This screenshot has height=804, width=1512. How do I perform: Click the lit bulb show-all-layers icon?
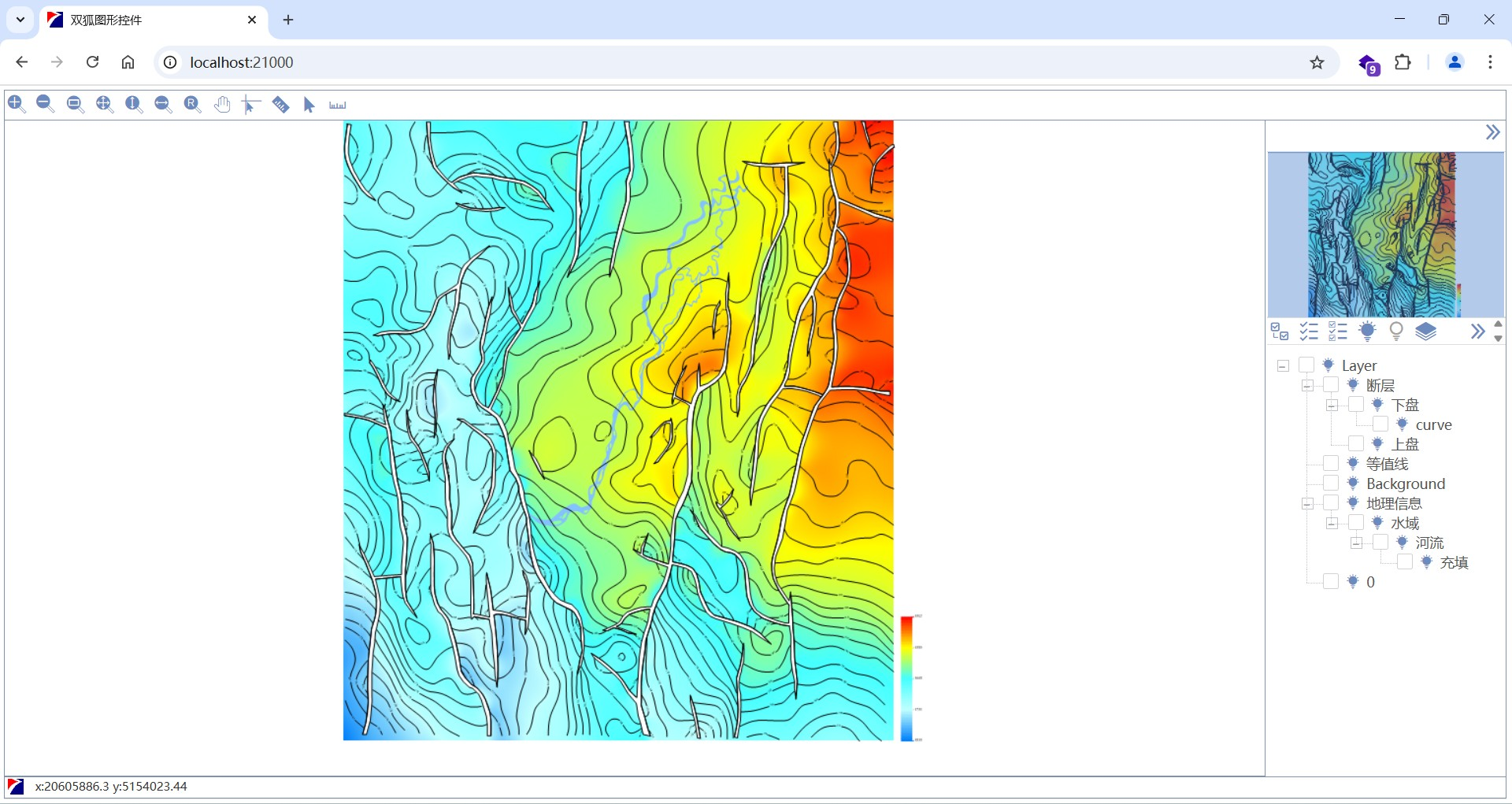click(x=1367, y=332)
